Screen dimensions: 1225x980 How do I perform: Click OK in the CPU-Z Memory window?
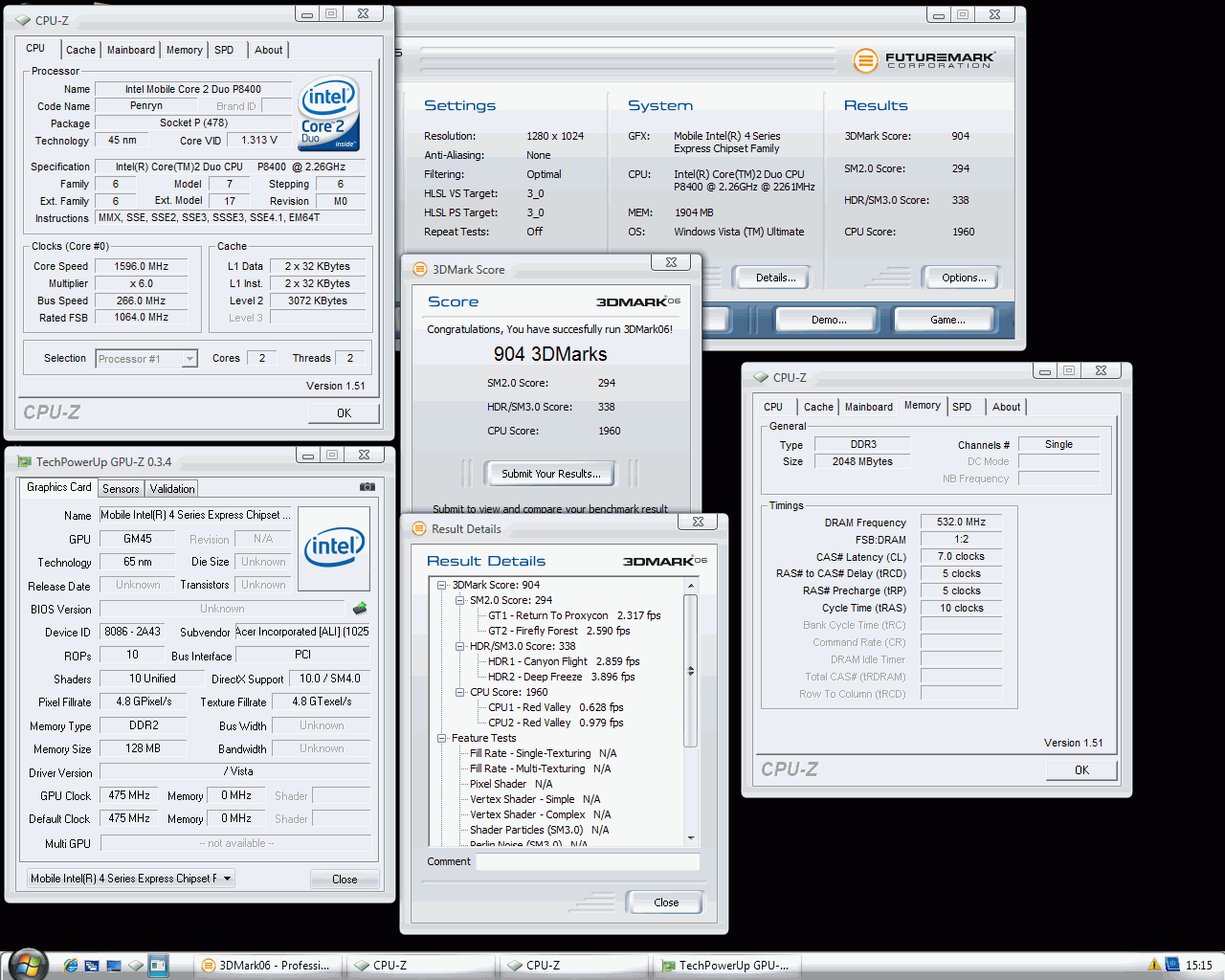tap(1081, 770)
